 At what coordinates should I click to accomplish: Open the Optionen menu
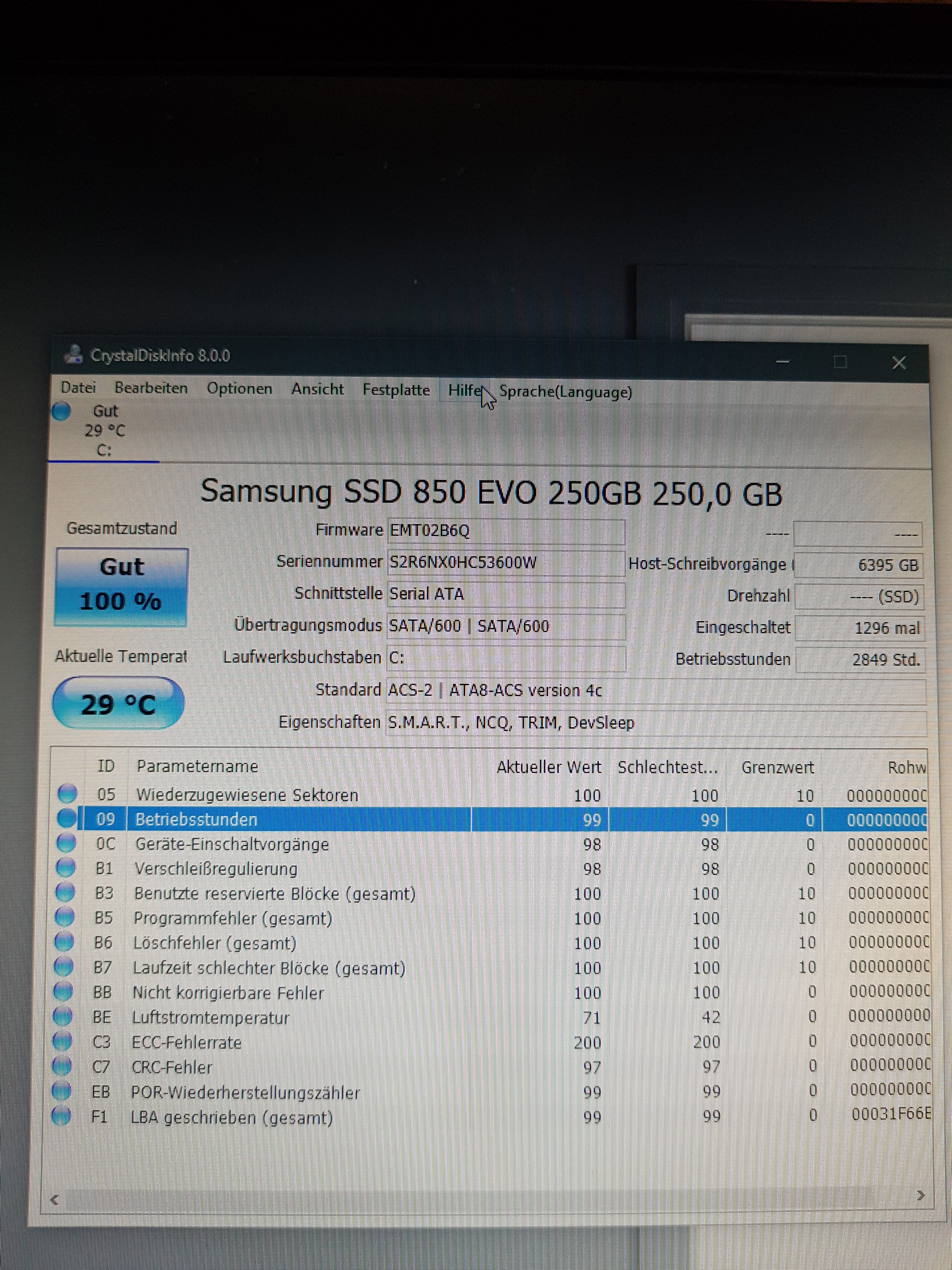[239, 389]
